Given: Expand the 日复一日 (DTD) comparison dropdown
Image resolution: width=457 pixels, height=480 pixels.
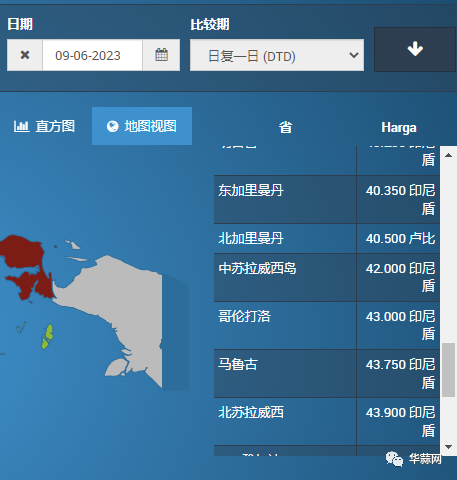Looking at the screenshot, I should (x=277, y=55).
